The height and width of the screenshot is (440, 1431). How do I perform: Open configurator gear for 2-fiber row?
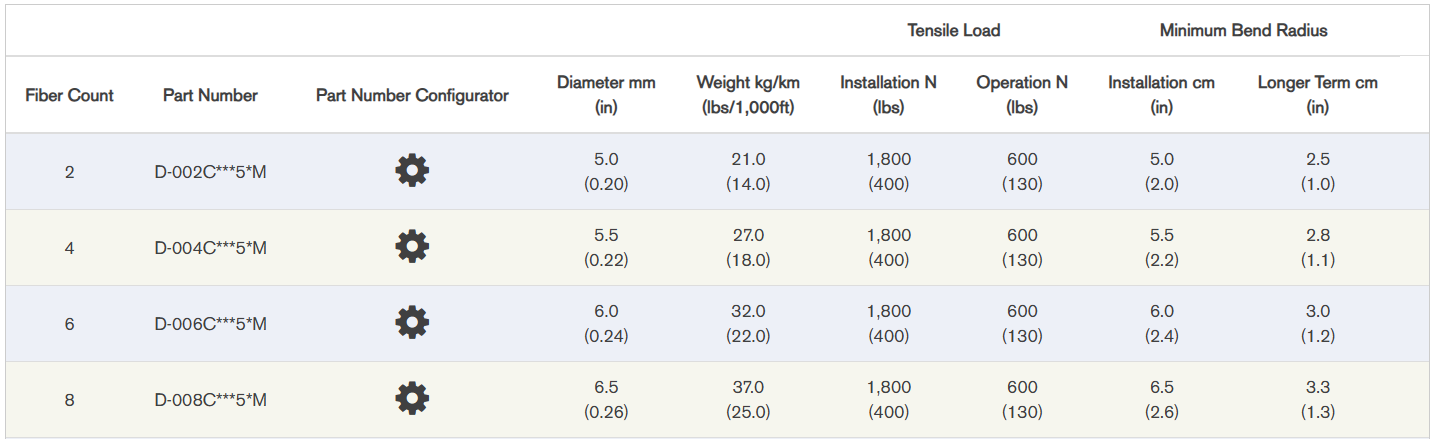(x=412, y=172)
